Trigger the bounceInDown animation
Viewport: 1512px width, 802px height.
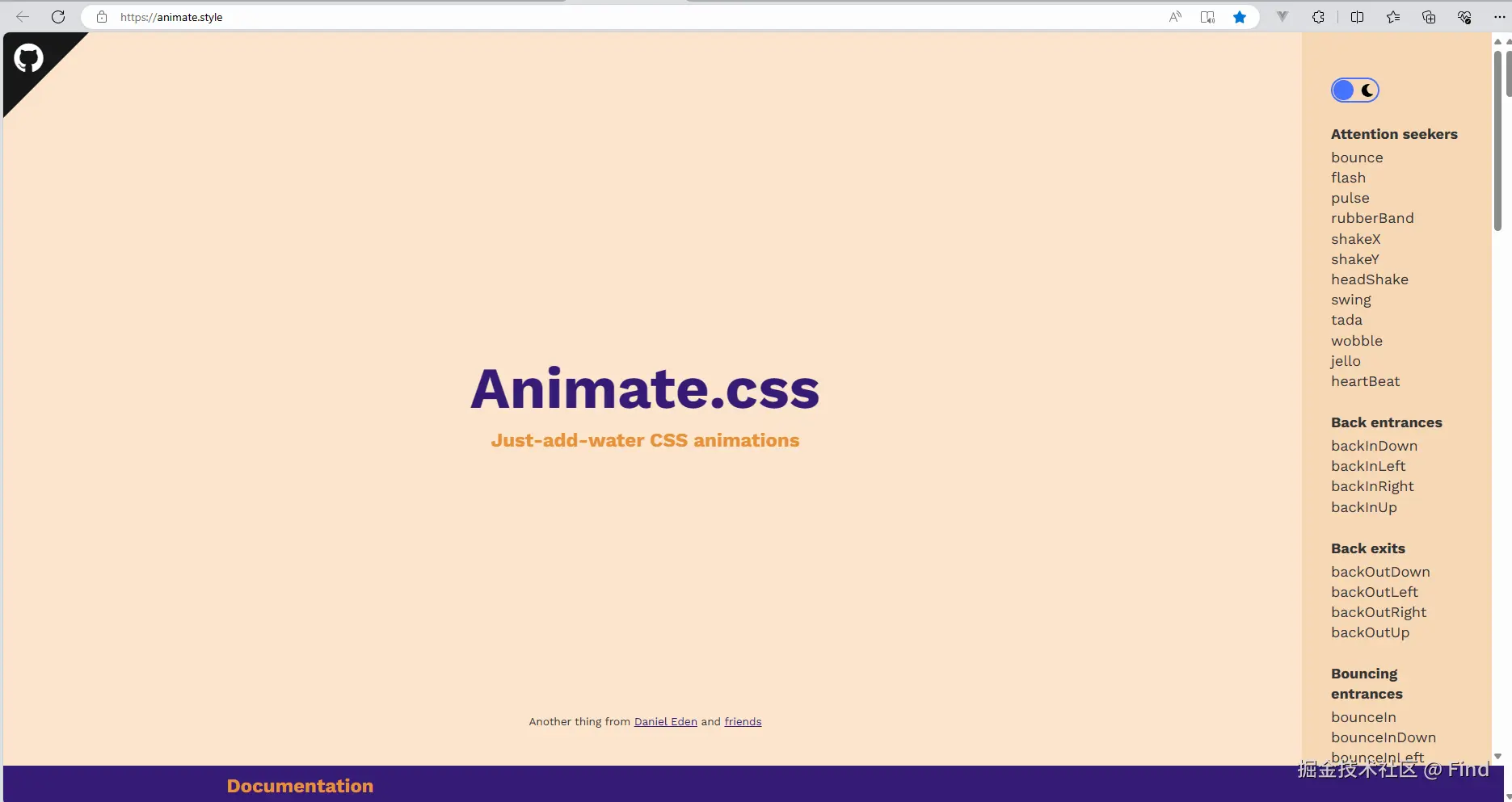point(1384,737)
